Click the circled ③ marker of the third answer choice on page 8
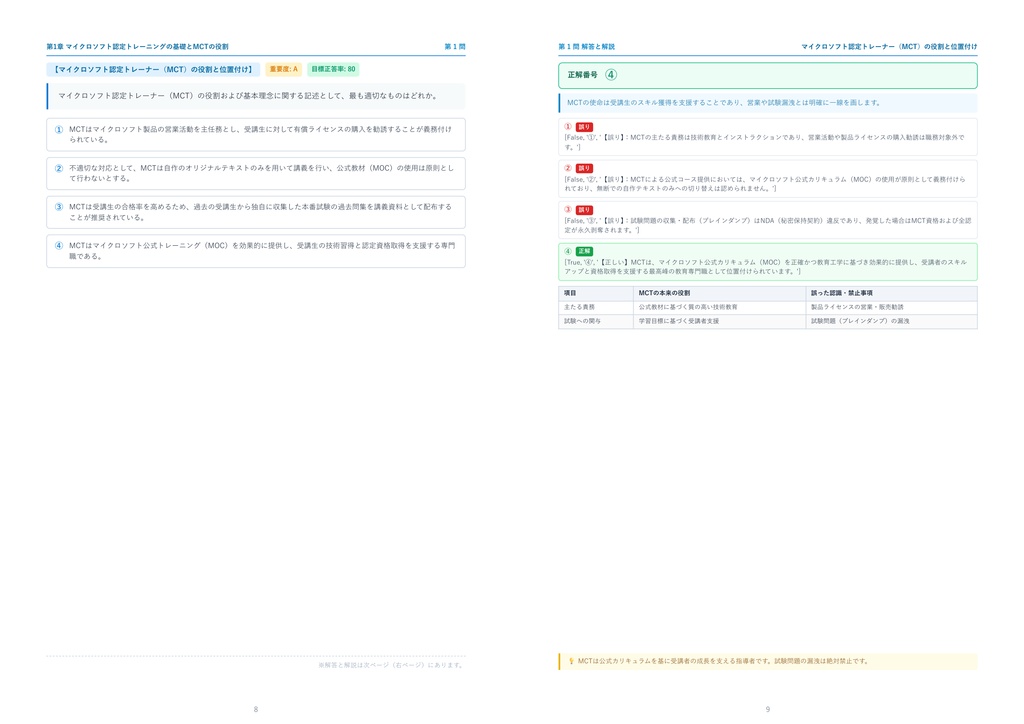Image resolution: width=1024 pixels, height=724 pixels. (59, 207)
